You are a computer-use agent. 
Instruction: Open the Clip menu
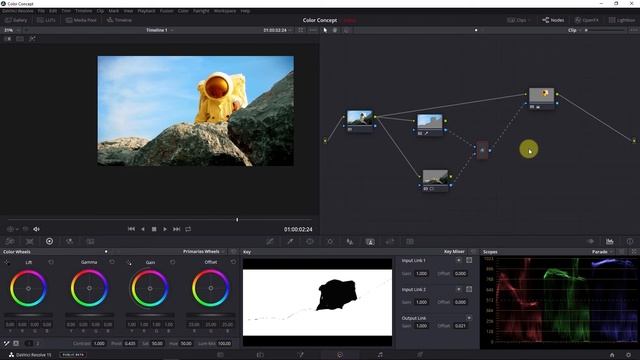point(100,11)
